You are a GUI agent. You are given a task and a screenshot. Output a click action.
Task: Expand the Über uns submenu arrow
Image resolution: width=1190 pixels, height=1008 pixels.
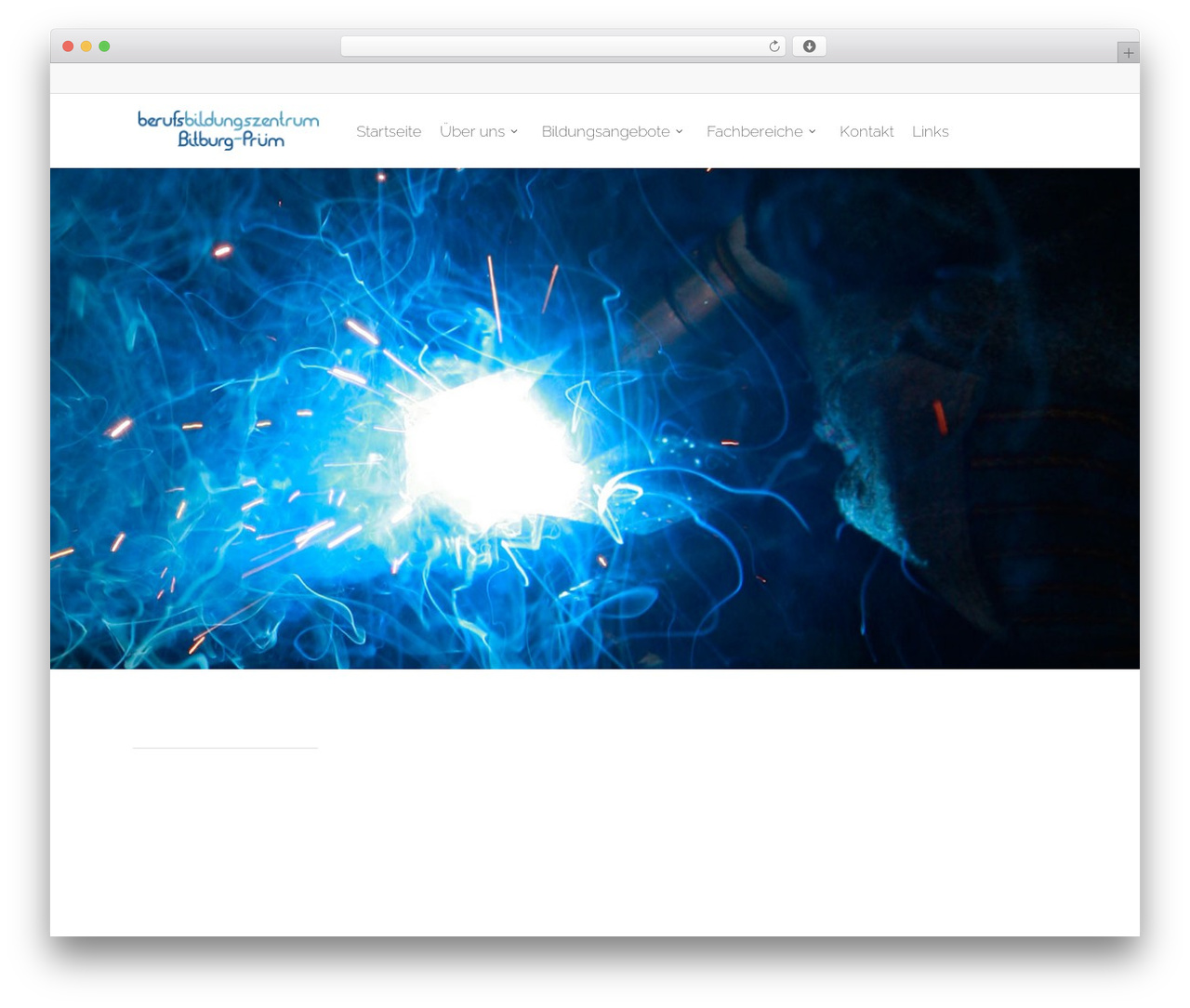[514, 132]
